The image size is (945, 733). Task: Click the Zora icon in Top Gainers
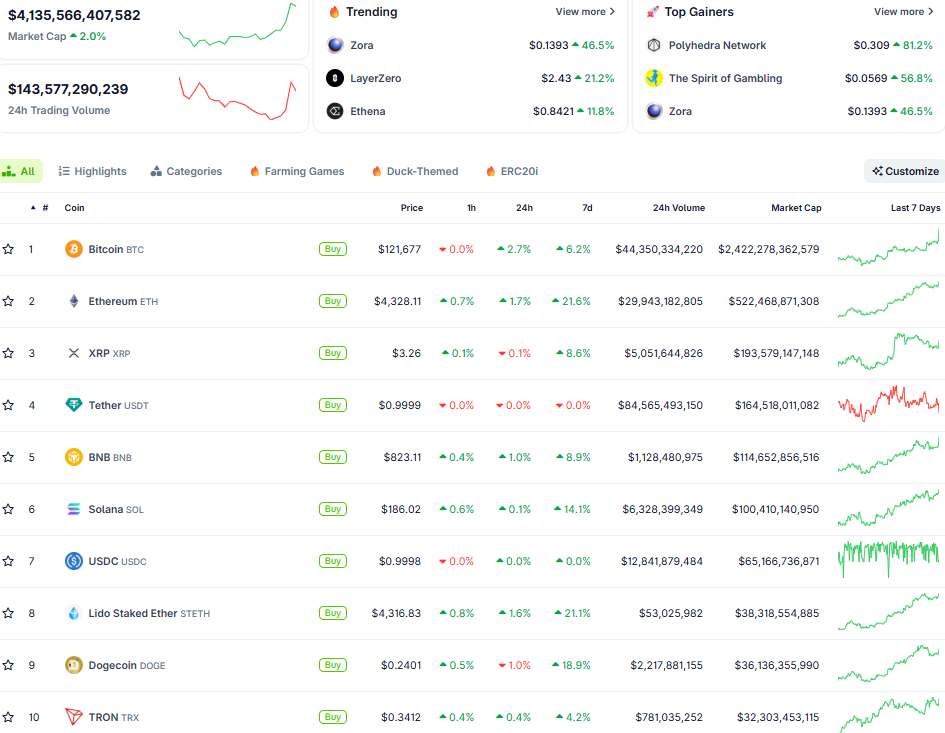[x=654, y=112]
